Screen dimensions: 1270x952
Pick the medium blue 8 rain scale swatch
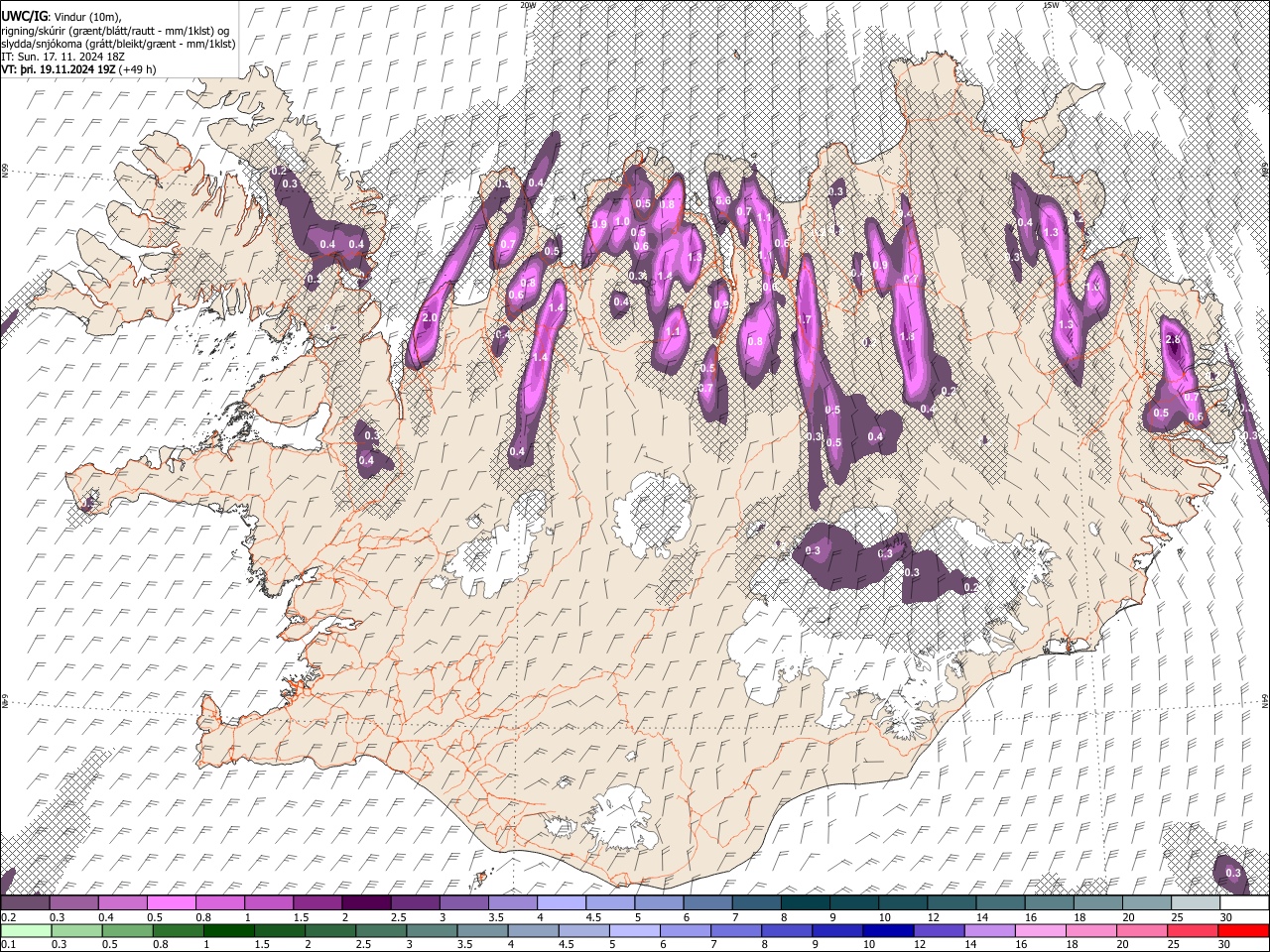pos(787,930)
